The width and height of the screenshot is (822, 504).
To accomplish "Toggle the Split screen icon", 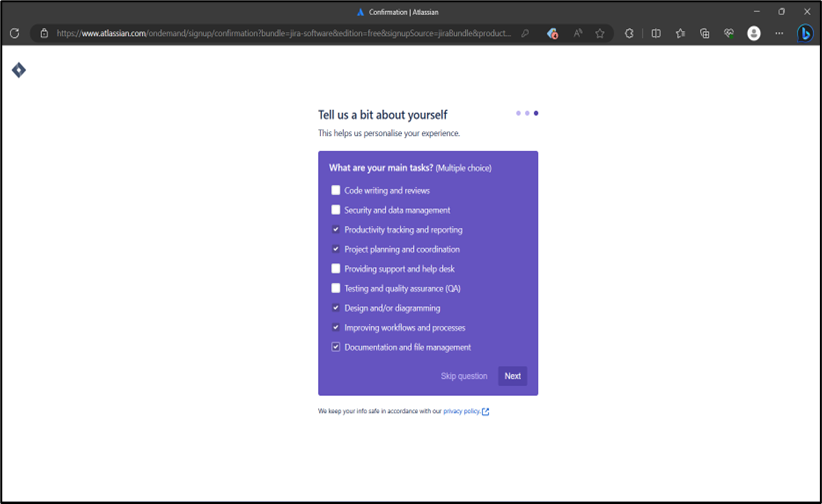I will (x=656, y=34).
